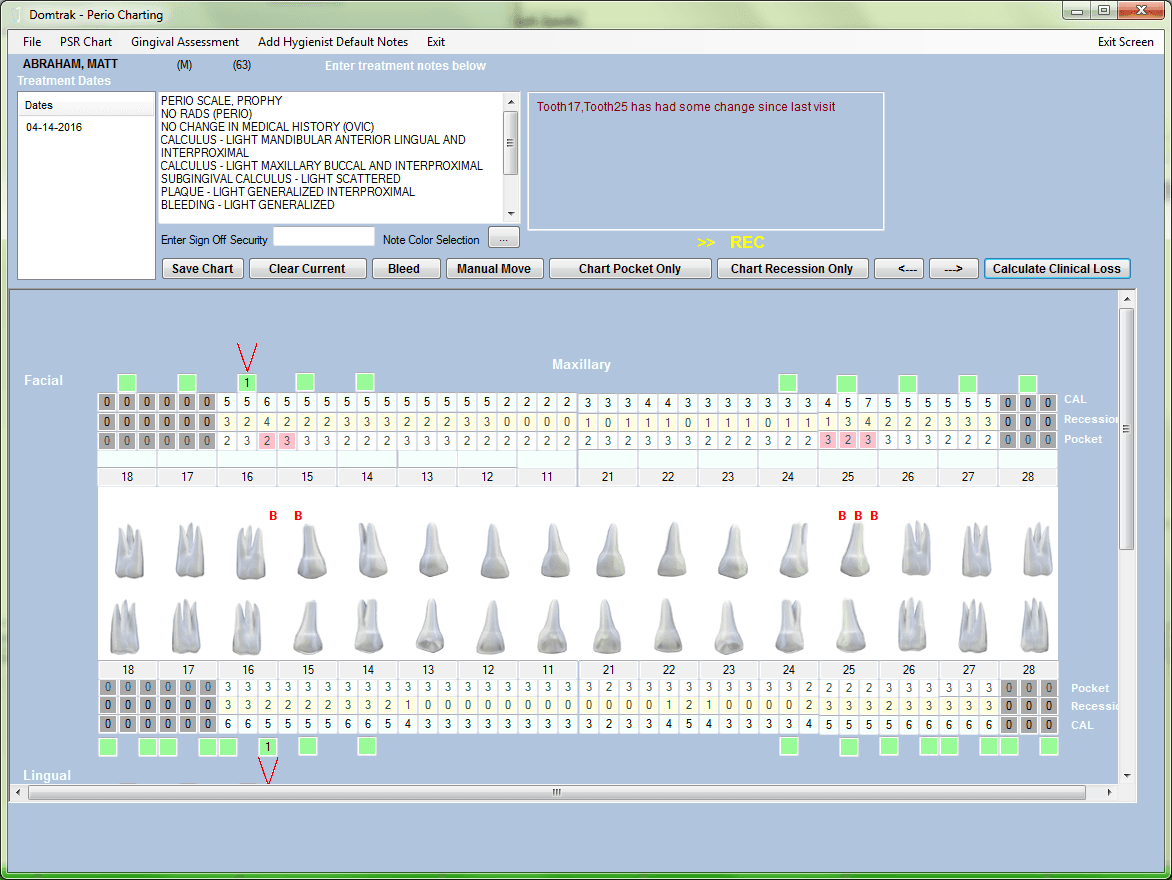Viewport: 1172px width, 880px height.
Task: Click the red V marker above tooth 16
Action: pyautogui.click(x=247, y=356)
